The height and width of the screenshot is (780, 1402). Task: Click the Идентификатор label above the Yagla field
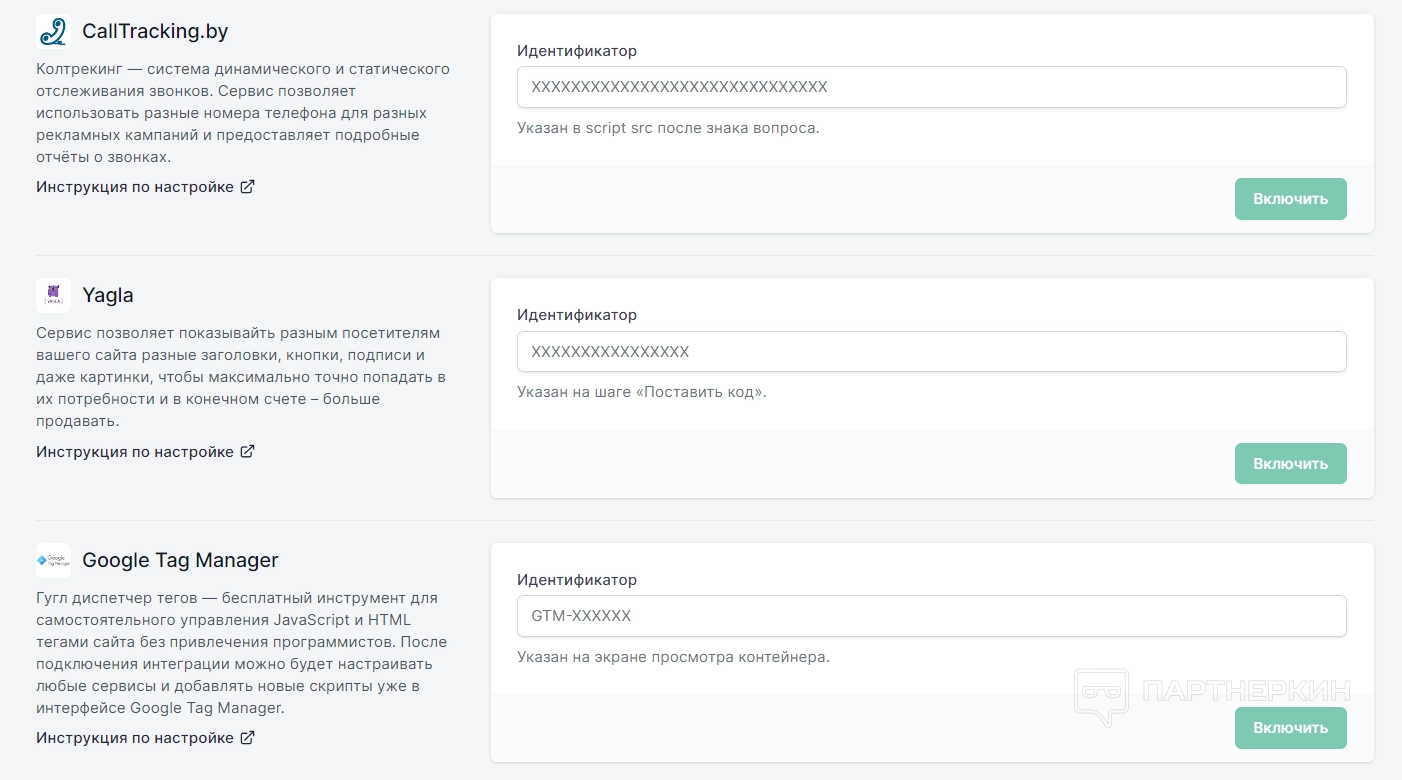[x=576, y=315]
